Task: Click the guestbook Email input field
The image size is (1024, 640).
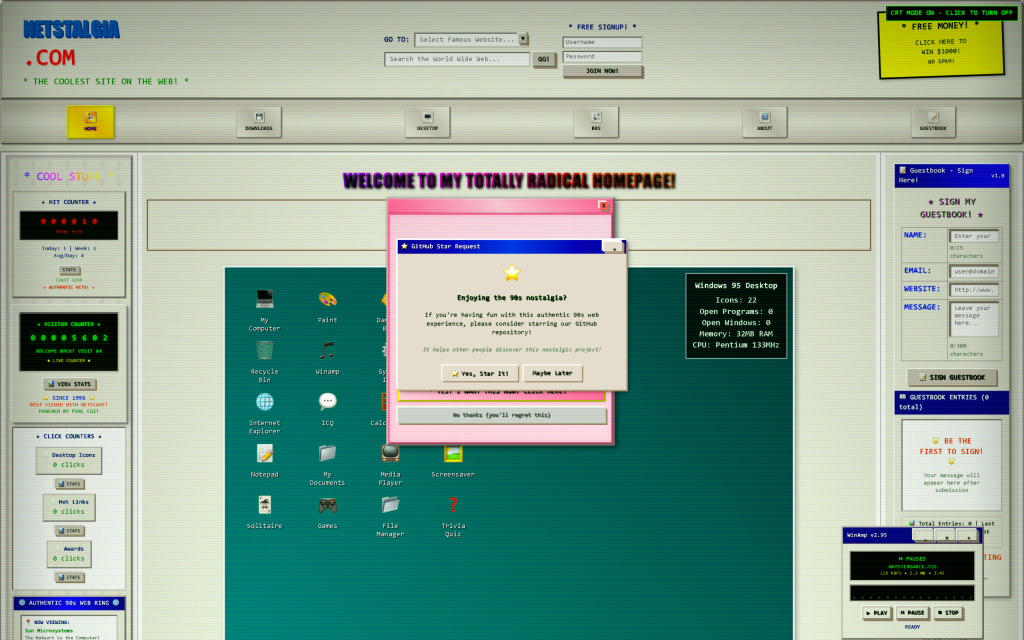Action: 973,271
